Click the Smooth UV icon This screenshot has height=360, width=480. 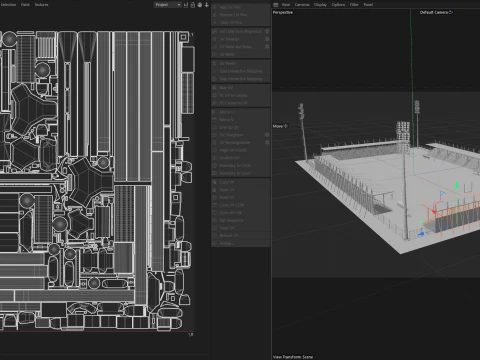coord(215,158)
